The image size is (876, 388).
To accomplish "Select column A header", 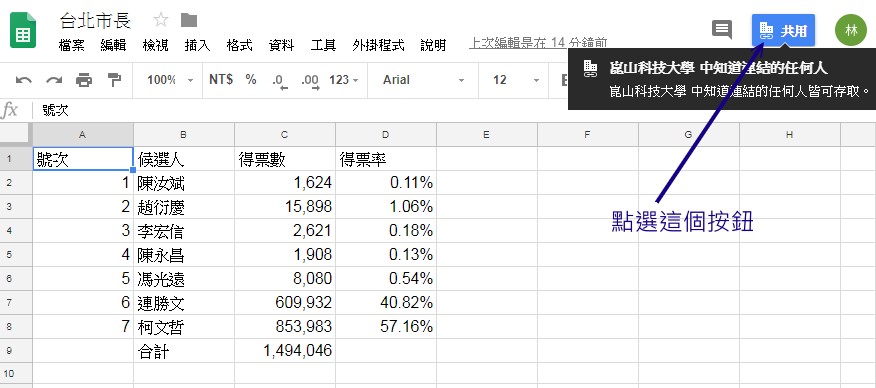I will click(x=83, y=135).
